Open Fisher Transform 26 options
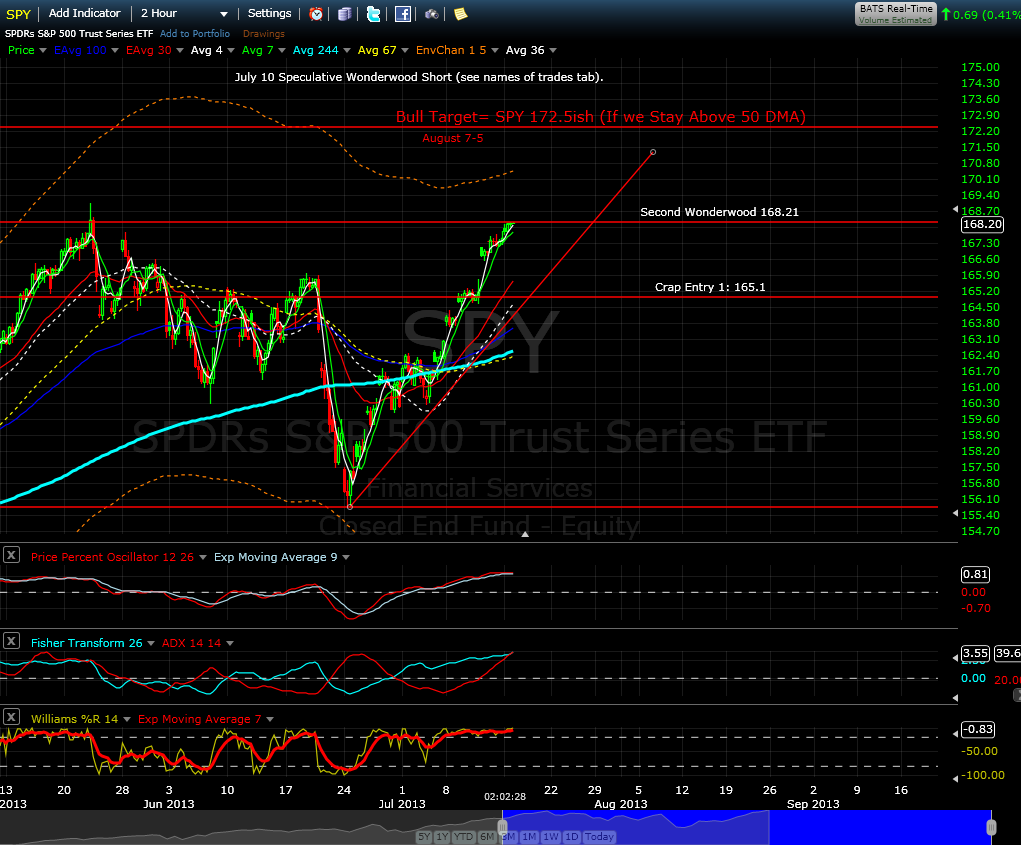Screen dimensions: 1021x845 tap(151, 643)
